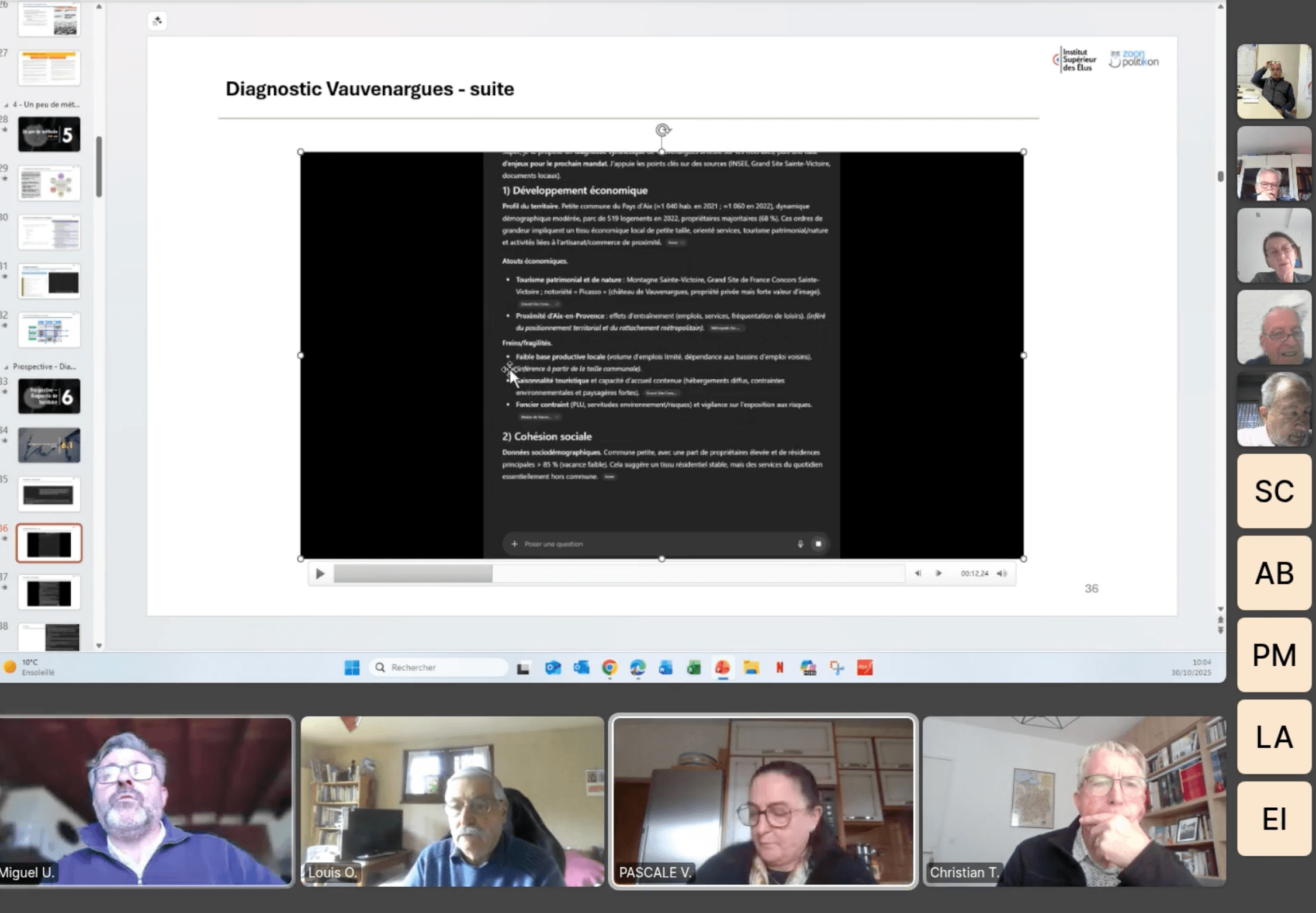Open Word from the taskbar
The image size is (1316, 913).
pyautogui.click(x=666, y=668)
